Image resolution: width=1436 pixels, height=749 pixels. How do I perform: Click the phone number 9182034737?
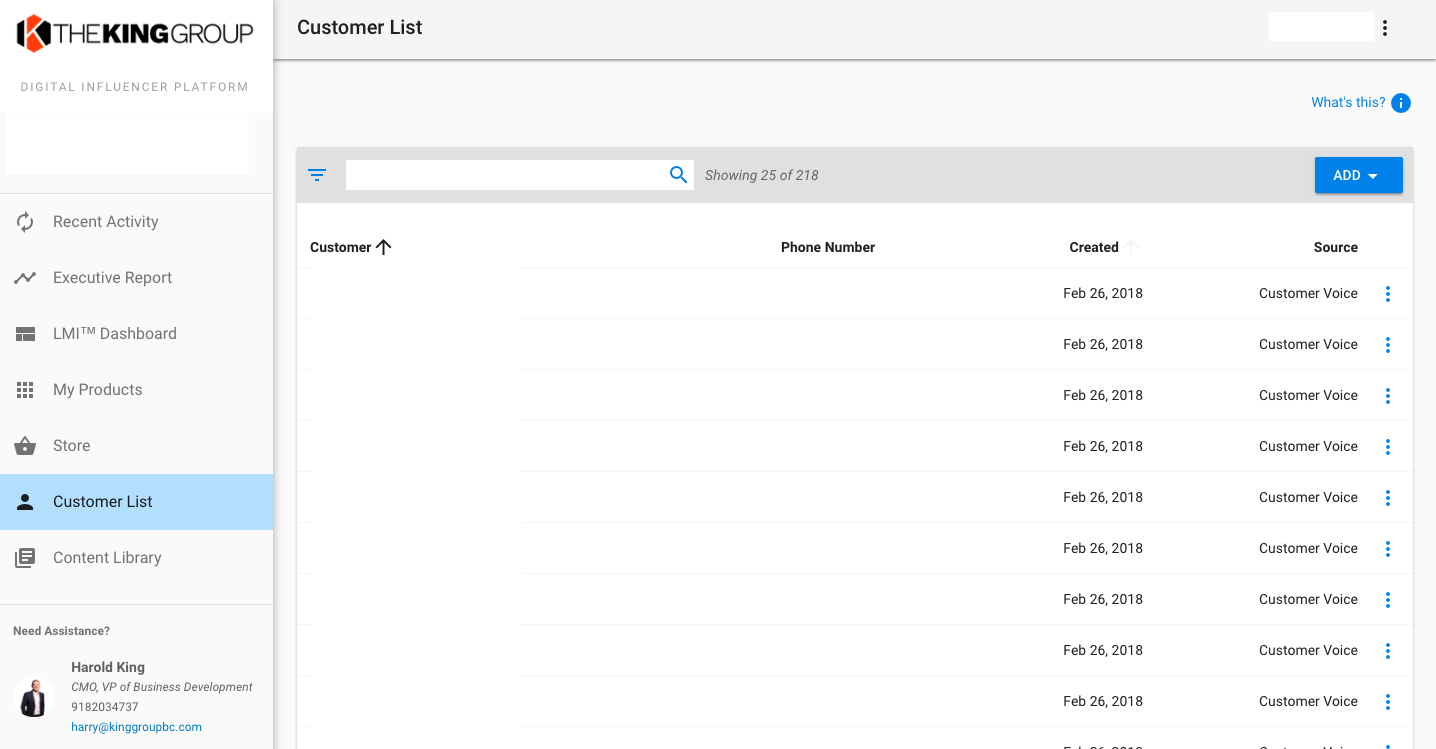coord(105,707)
